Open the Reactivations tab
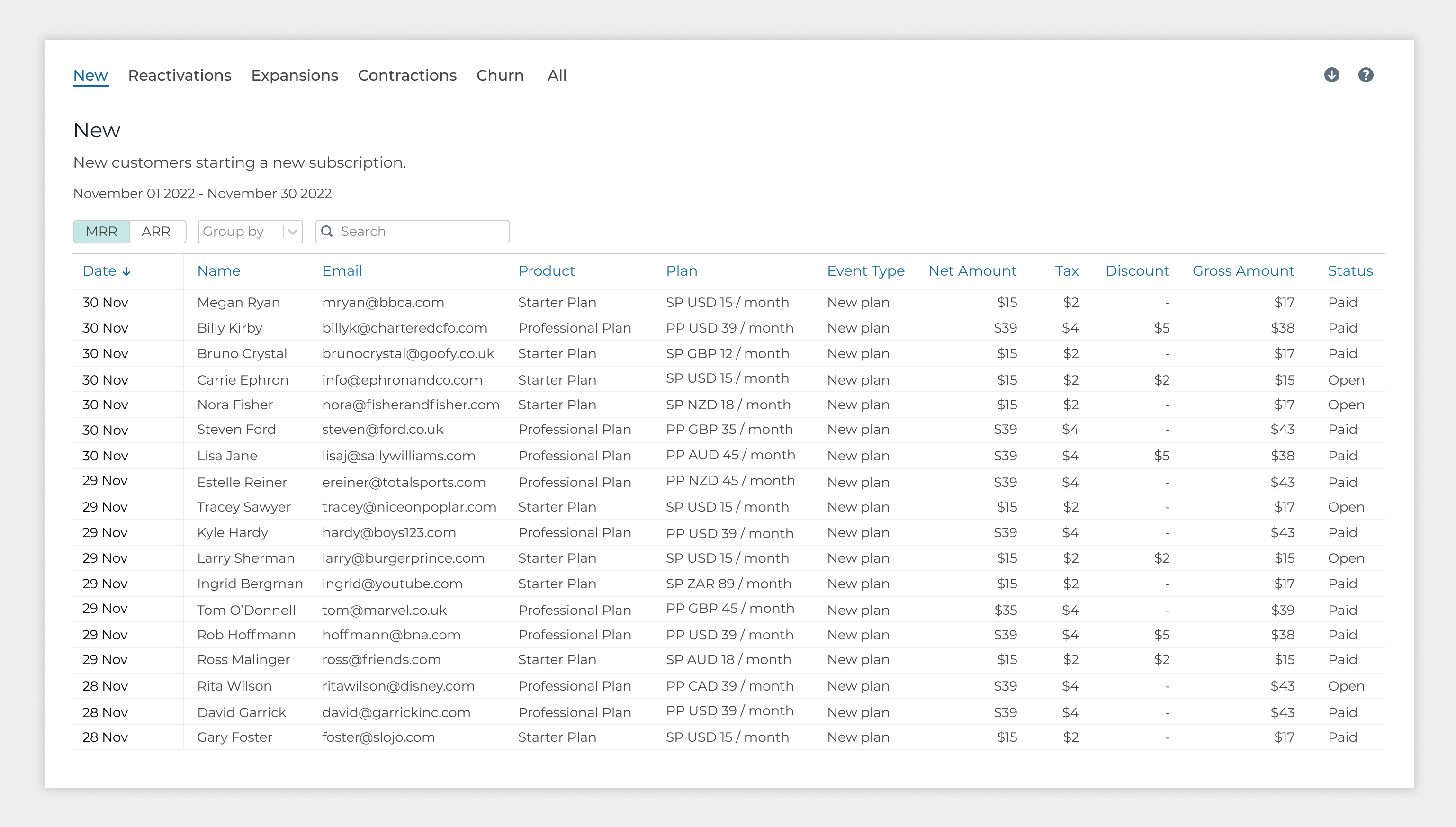Screen dimensions: 1456x827 tap(180, 75)
